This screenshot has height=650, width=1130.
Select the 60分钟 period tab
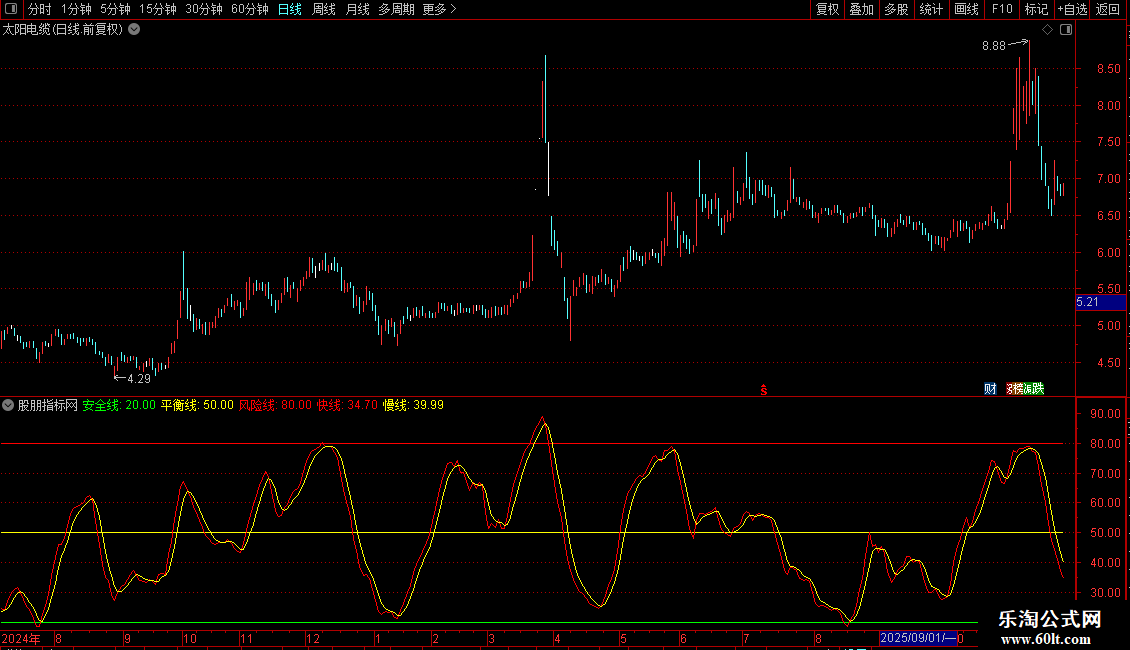(250, 9)
